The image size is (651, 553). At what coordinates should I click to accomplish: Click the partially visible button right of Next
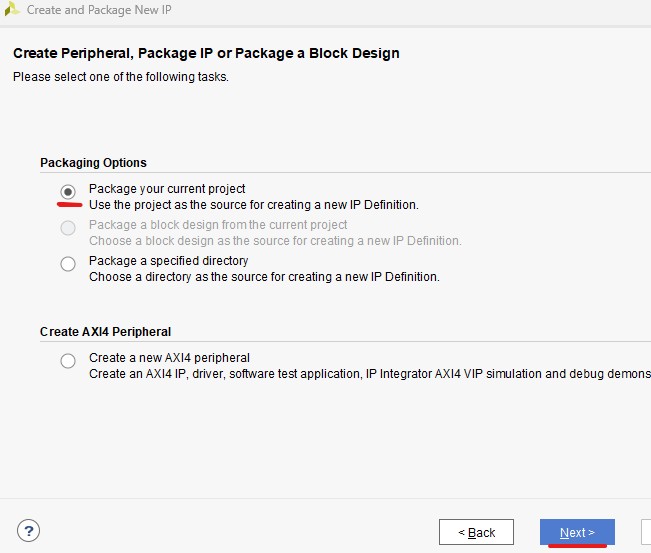click(646, 532)
